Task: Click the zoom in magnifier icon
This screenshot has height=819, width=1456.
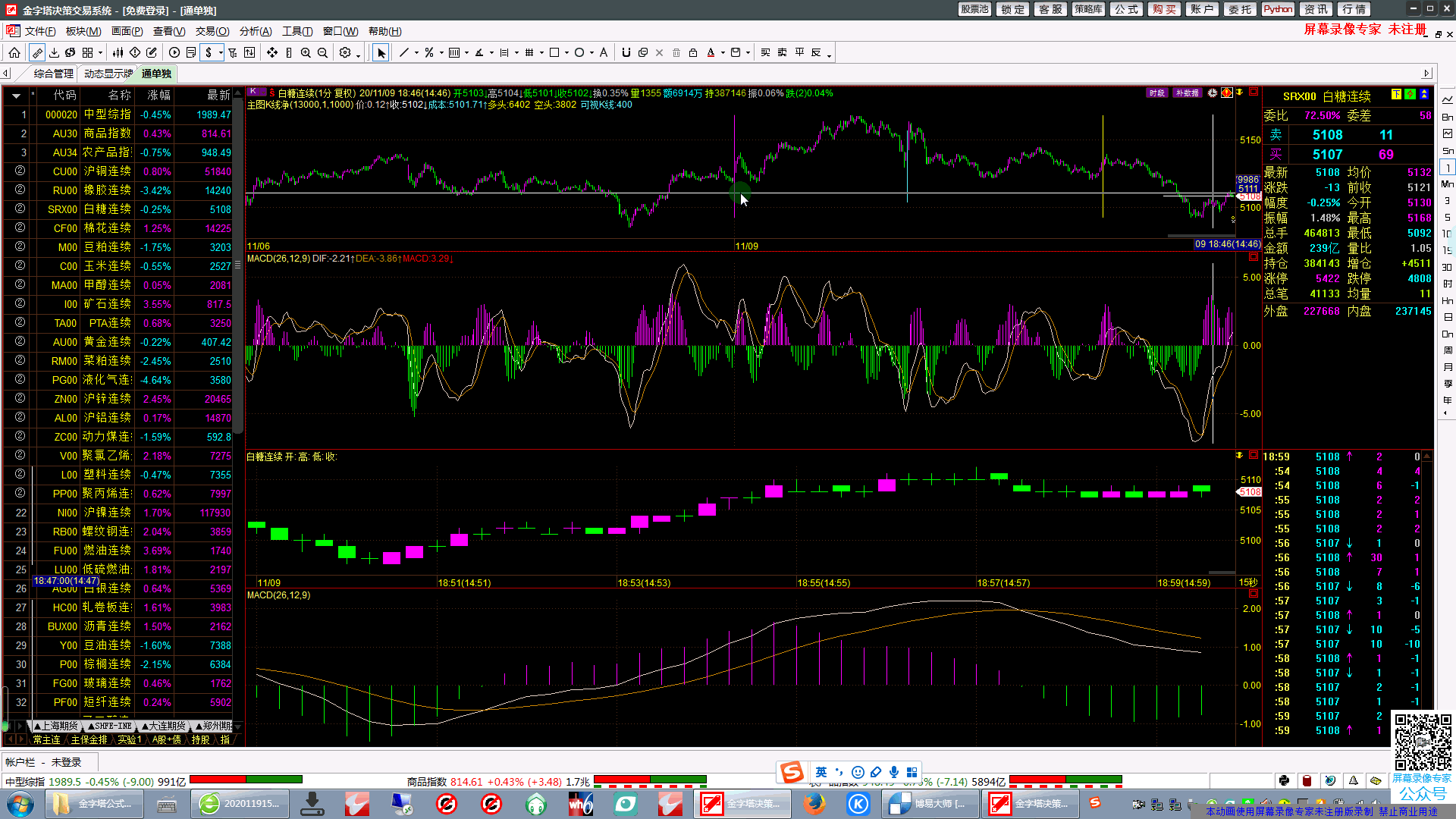Action: pos(306,52)
